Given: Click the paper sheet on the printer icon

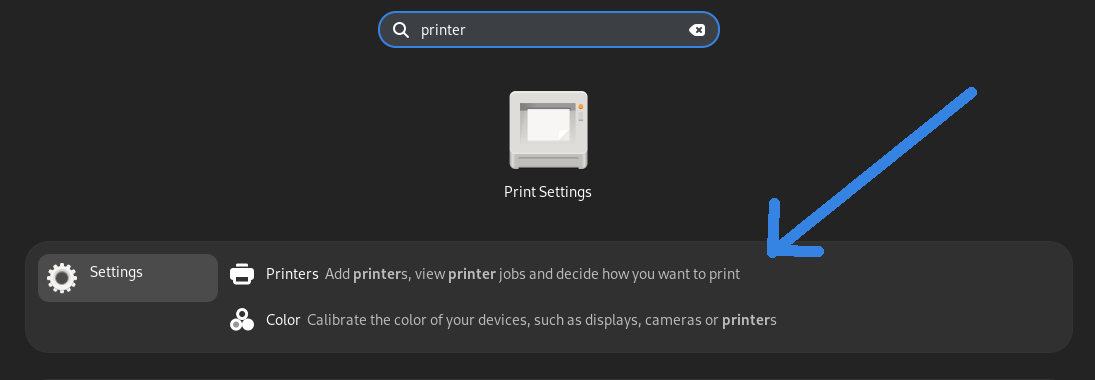Looking at the screenshot, I should [x=549, y=124].
